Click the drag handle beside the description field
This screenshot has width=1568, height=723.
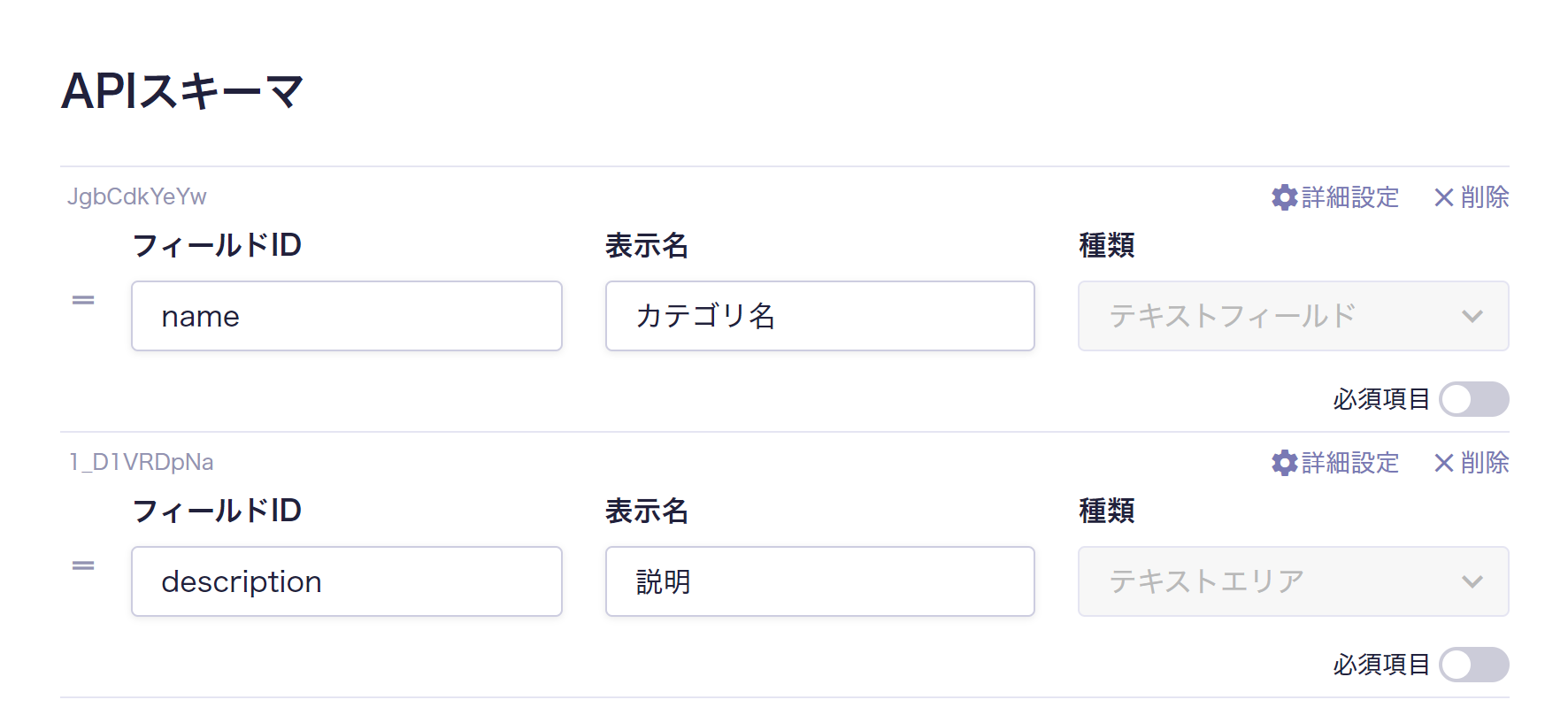83,566
